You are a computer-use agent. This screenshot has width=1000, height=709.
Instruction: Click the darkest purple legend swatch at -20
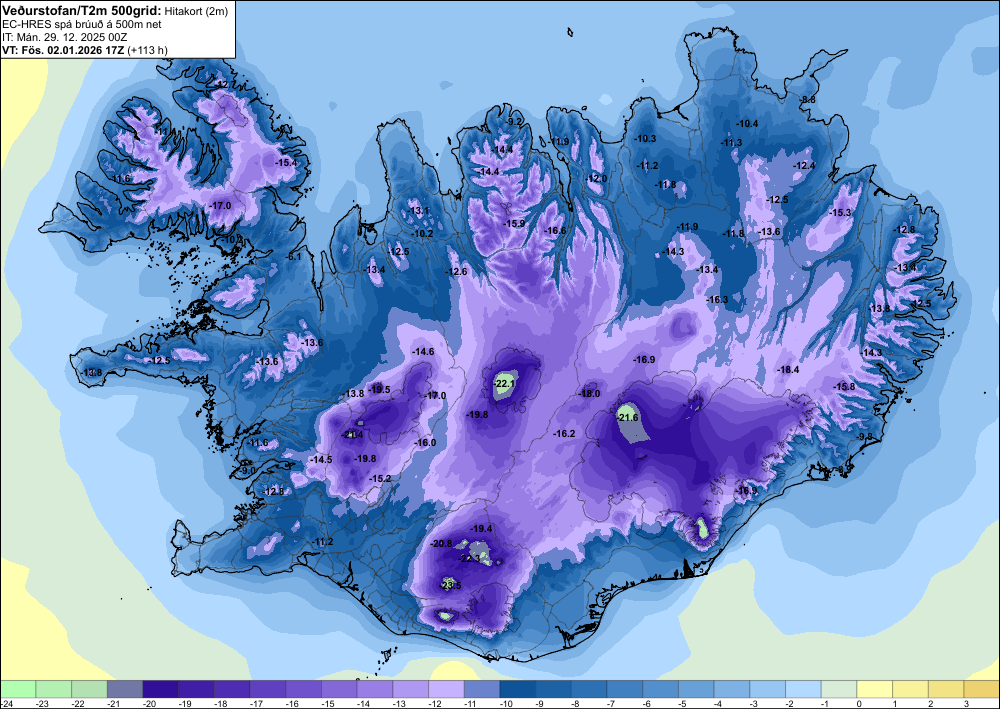pos(161,688)
